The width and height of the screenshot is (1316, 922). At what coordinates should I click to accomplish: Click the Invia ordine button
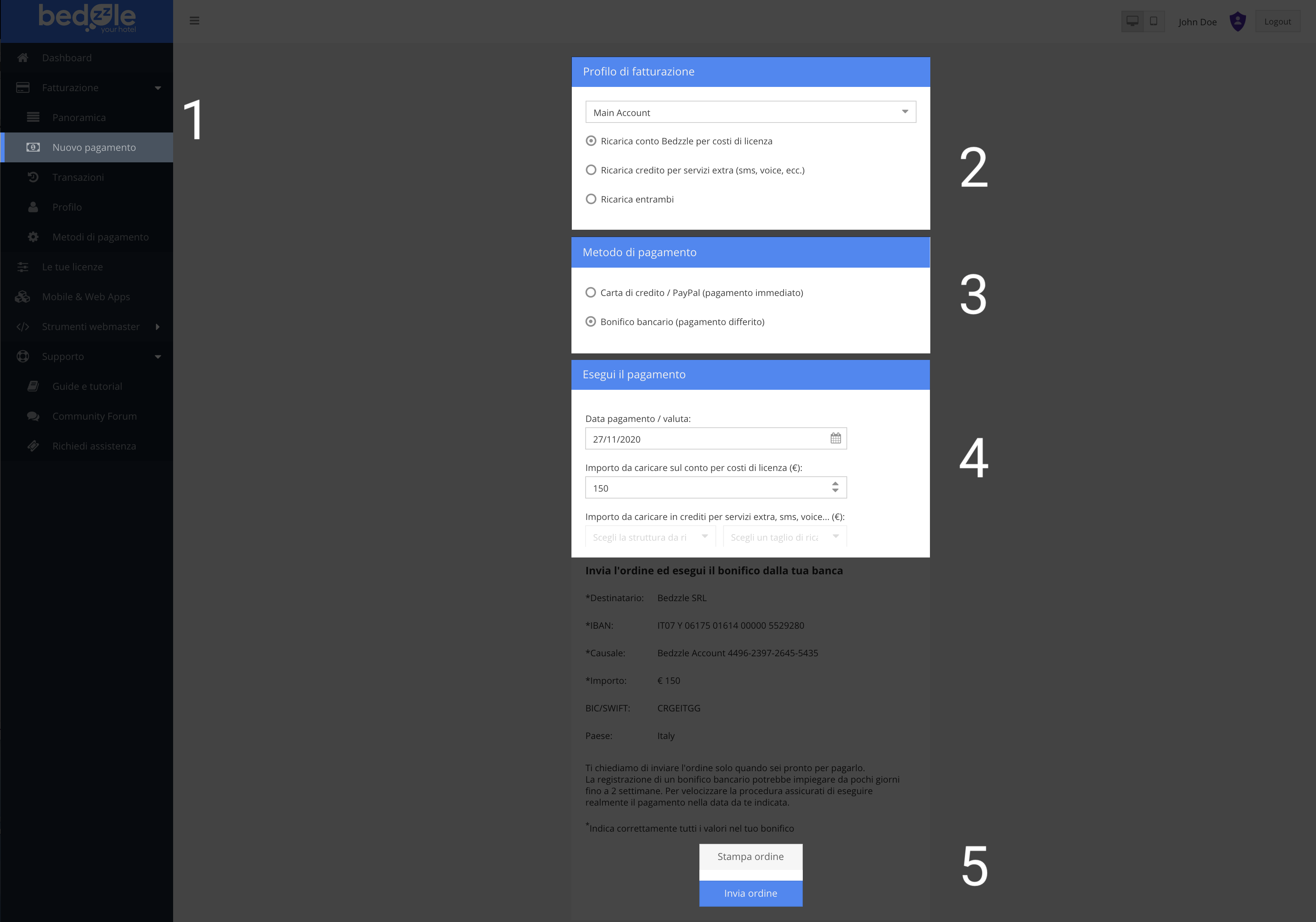(x=750, y=893)
